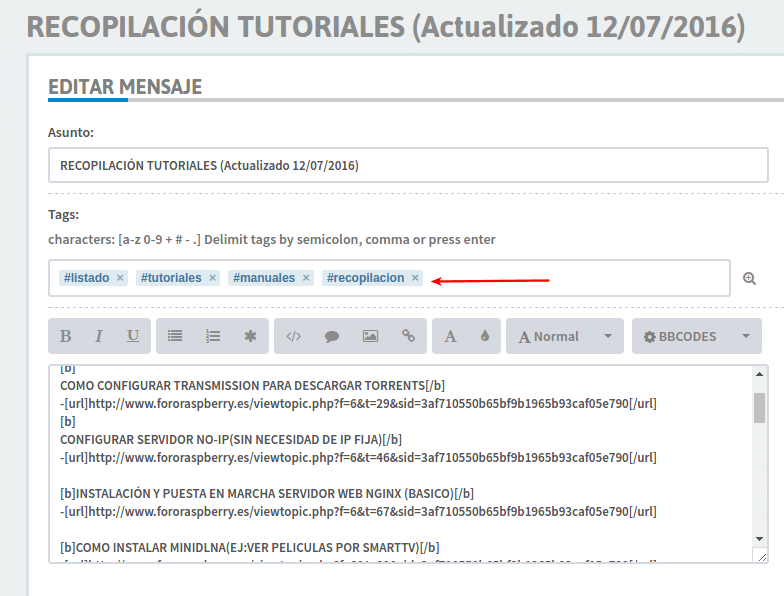Click the font letter A button
Image resolution: width=784 pixels, height=596 pixels.
[450, 337]
